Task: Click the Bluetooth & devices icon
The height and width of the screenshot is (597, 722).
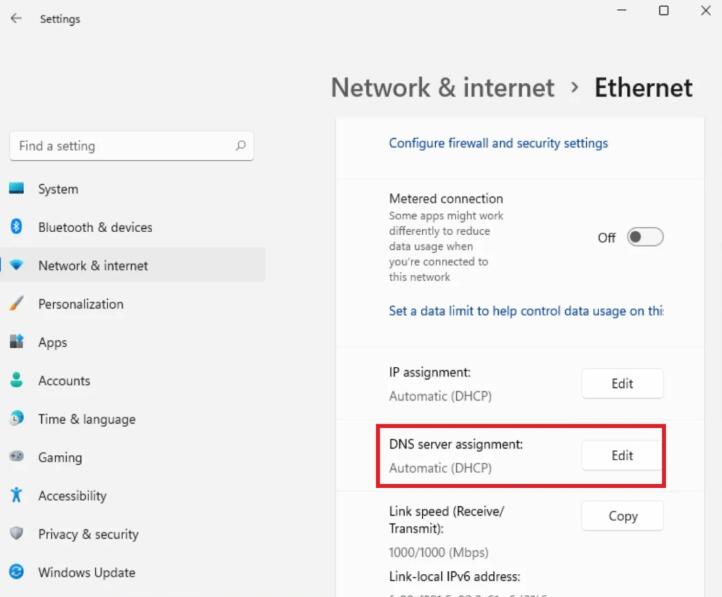Action: point(16,227)
